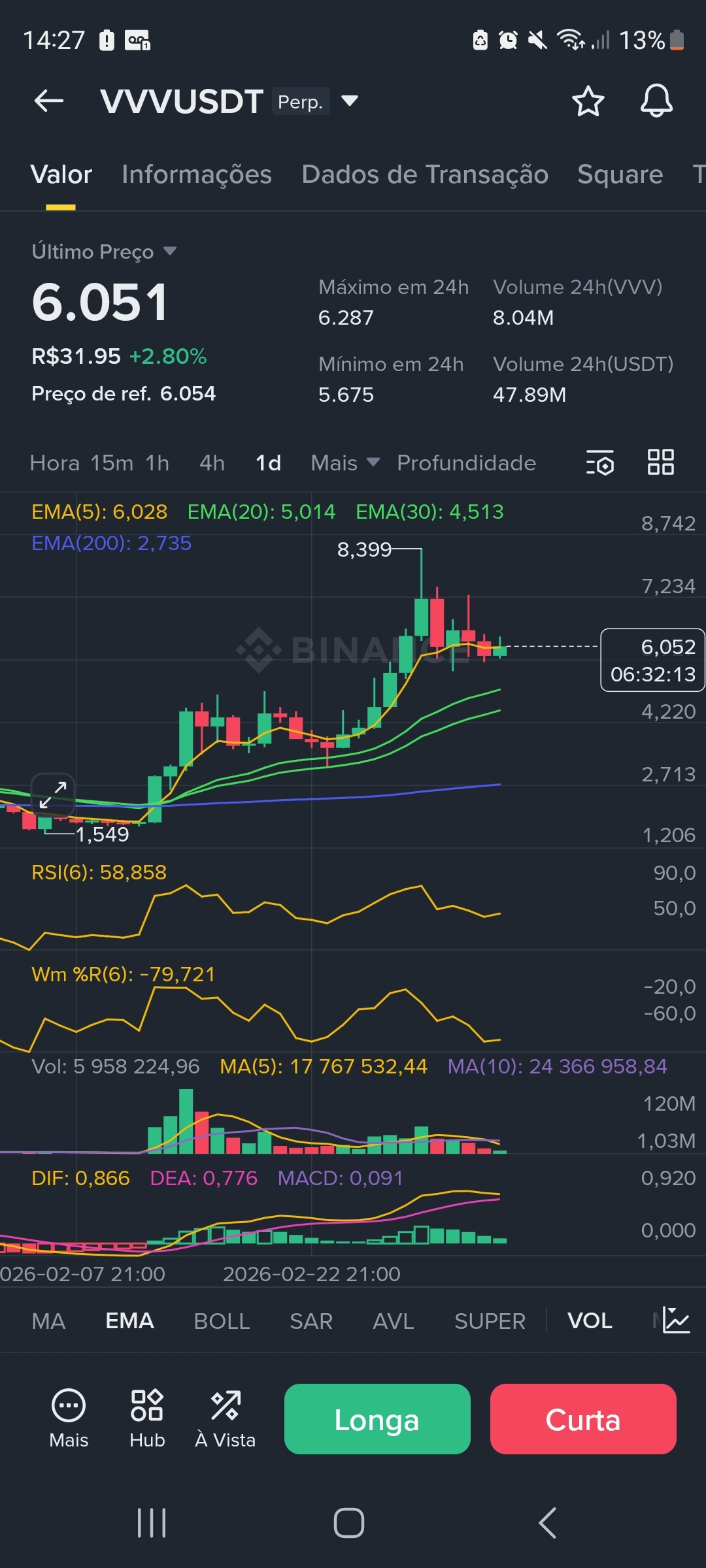706x1568 pixels.
Task: Tap the MACD: 0,091 label
Action: pyautogui.click(x=341, y=1178)
